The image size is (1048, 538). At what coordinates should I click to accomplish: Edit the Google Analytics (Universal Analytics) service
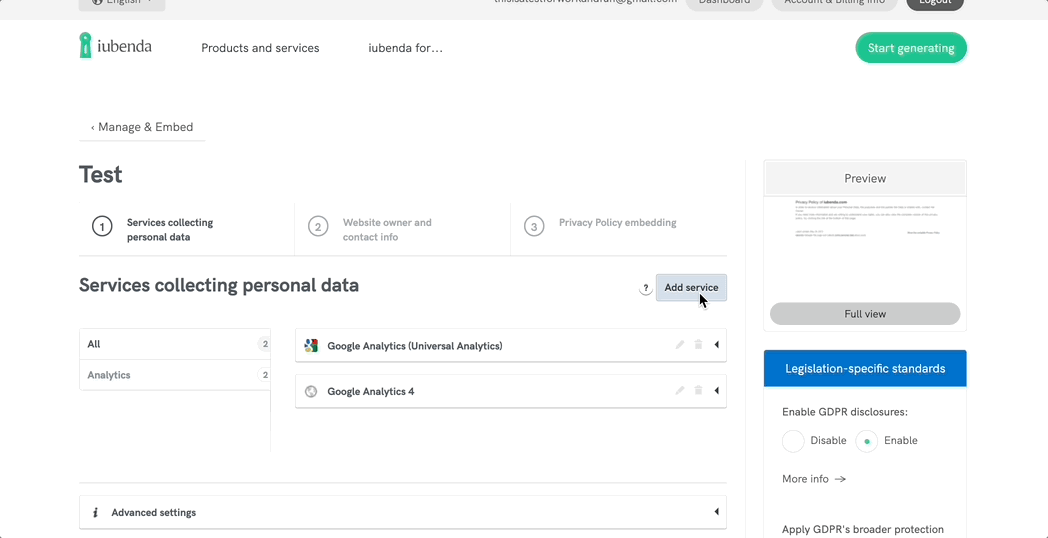click(680, 345)
